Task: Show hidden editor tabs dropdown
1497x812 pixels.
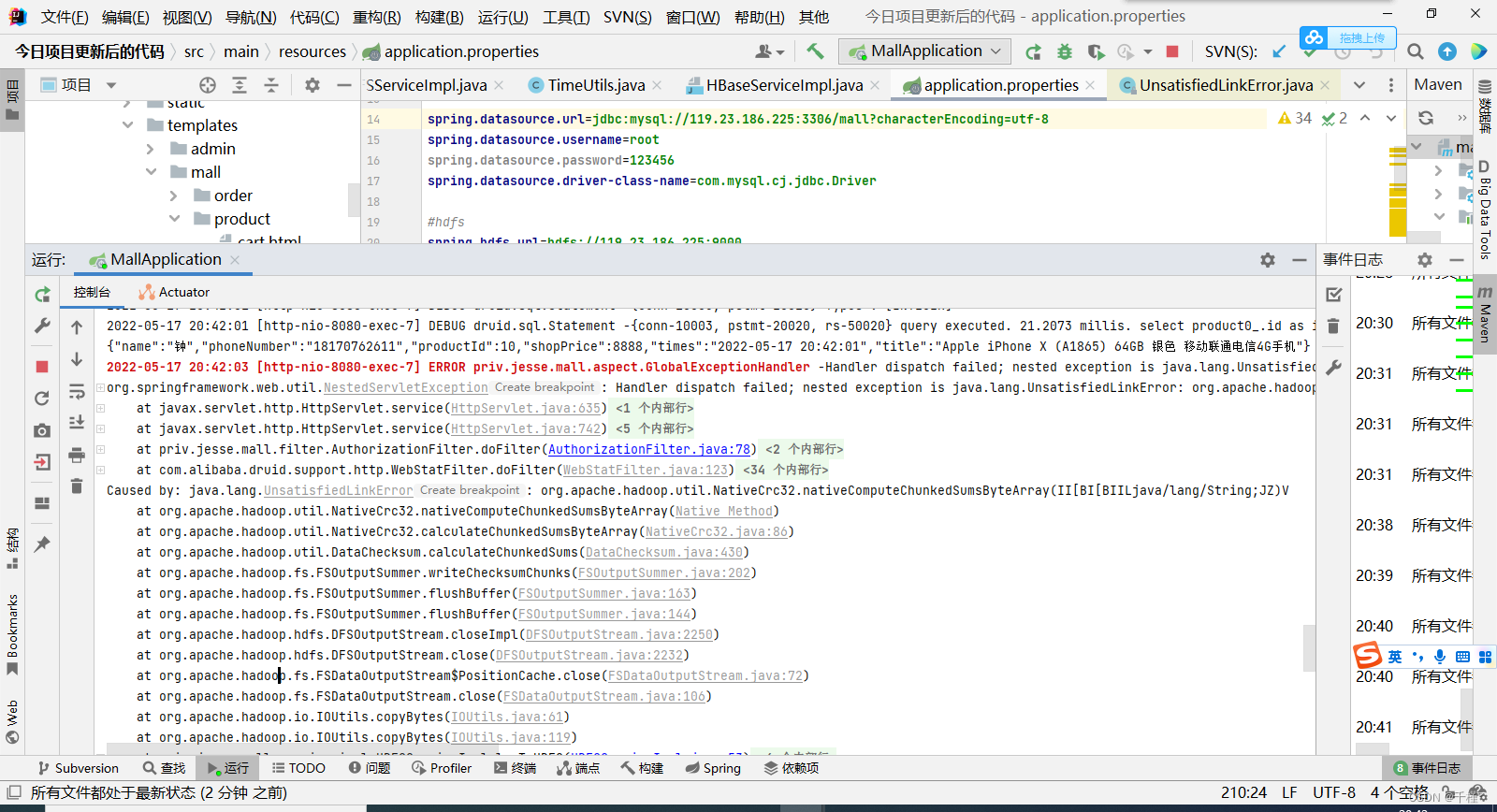Action: click(x=1359, y=85)
